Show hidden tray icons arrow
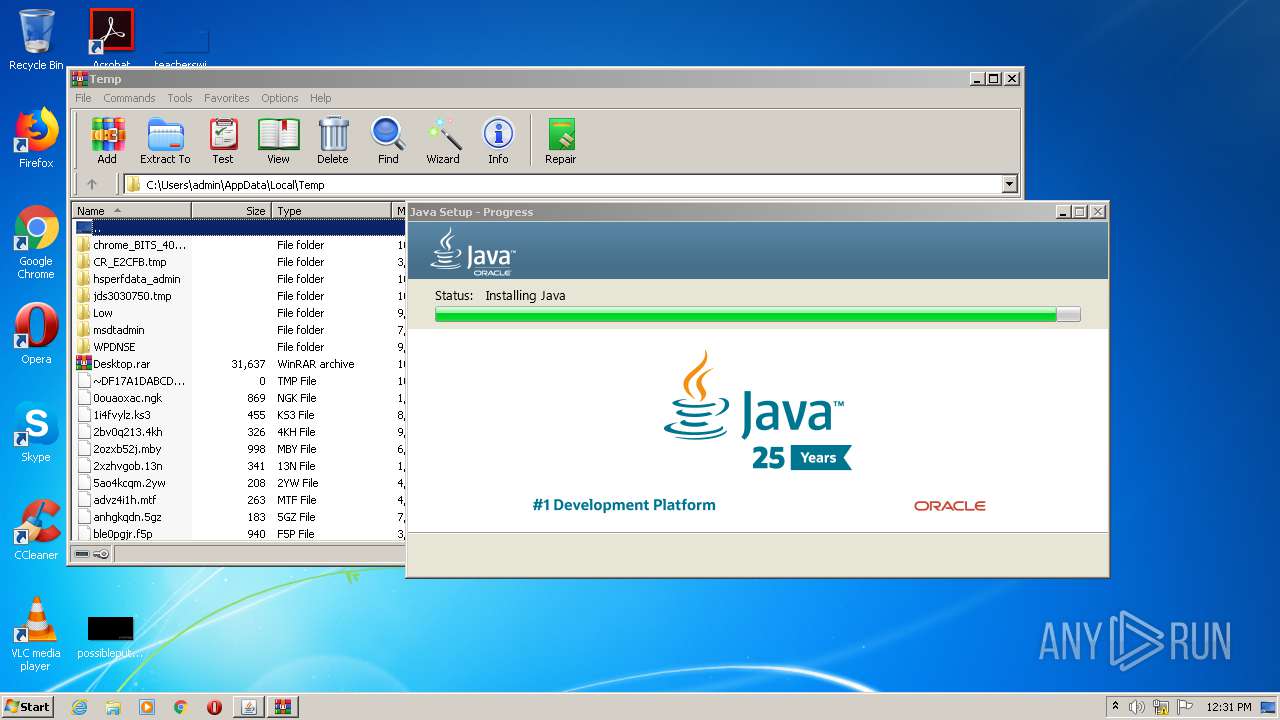 pos(1115,706)
